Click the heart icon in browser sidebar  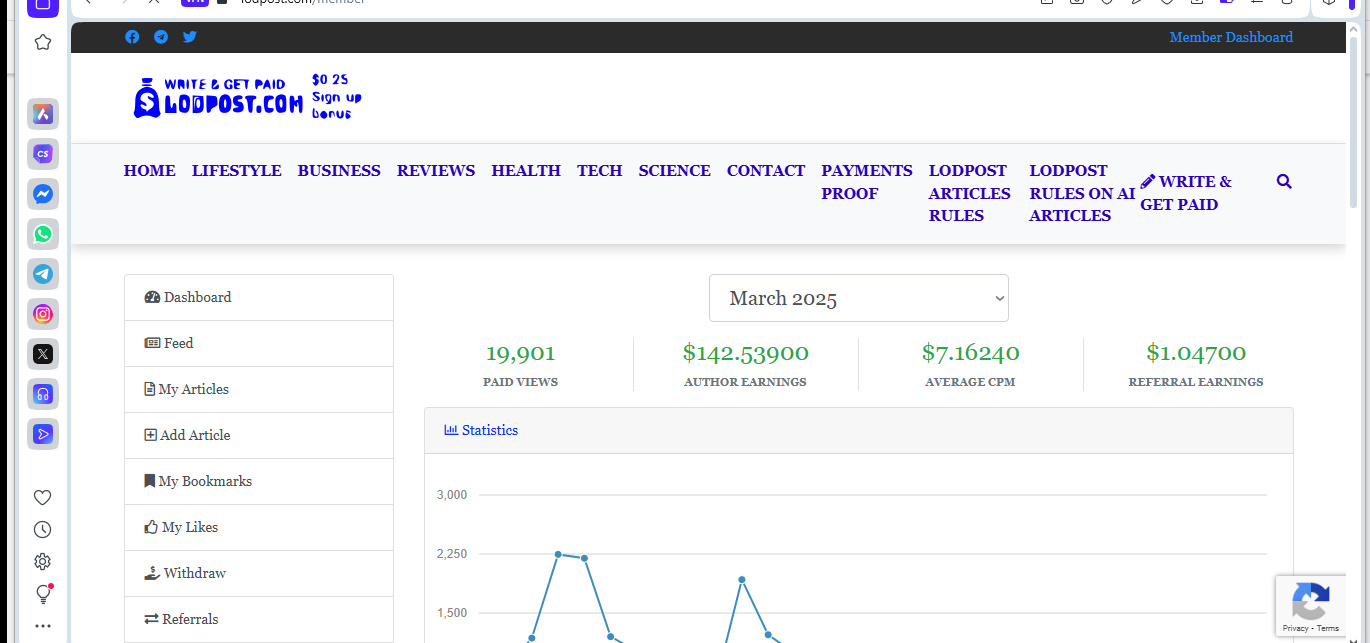click(43, 498)
